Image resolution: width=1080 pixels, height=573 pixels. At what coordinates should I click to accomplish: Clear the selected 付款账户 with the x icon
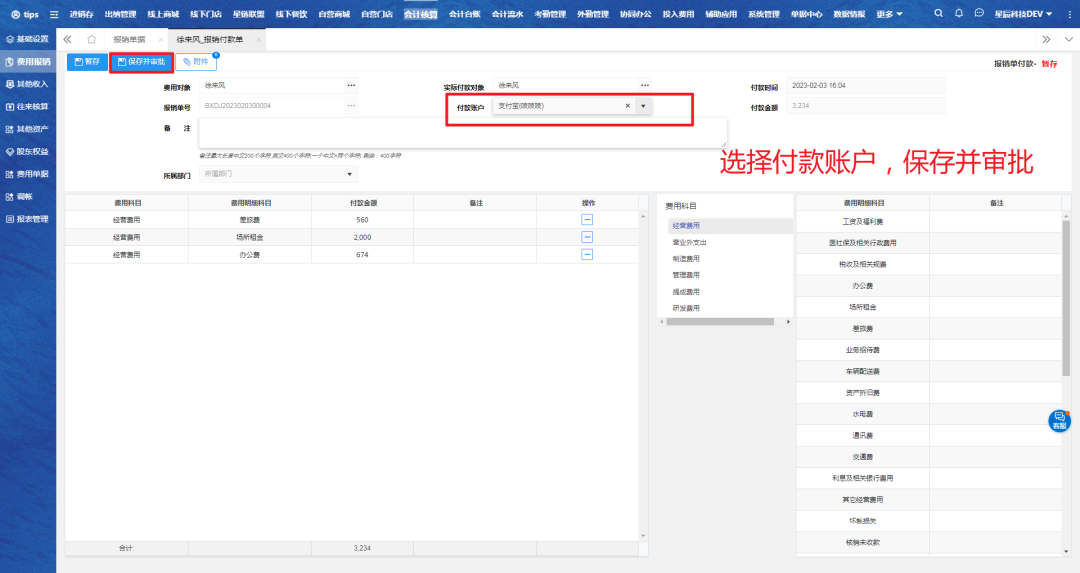click(x=628, y=106)
